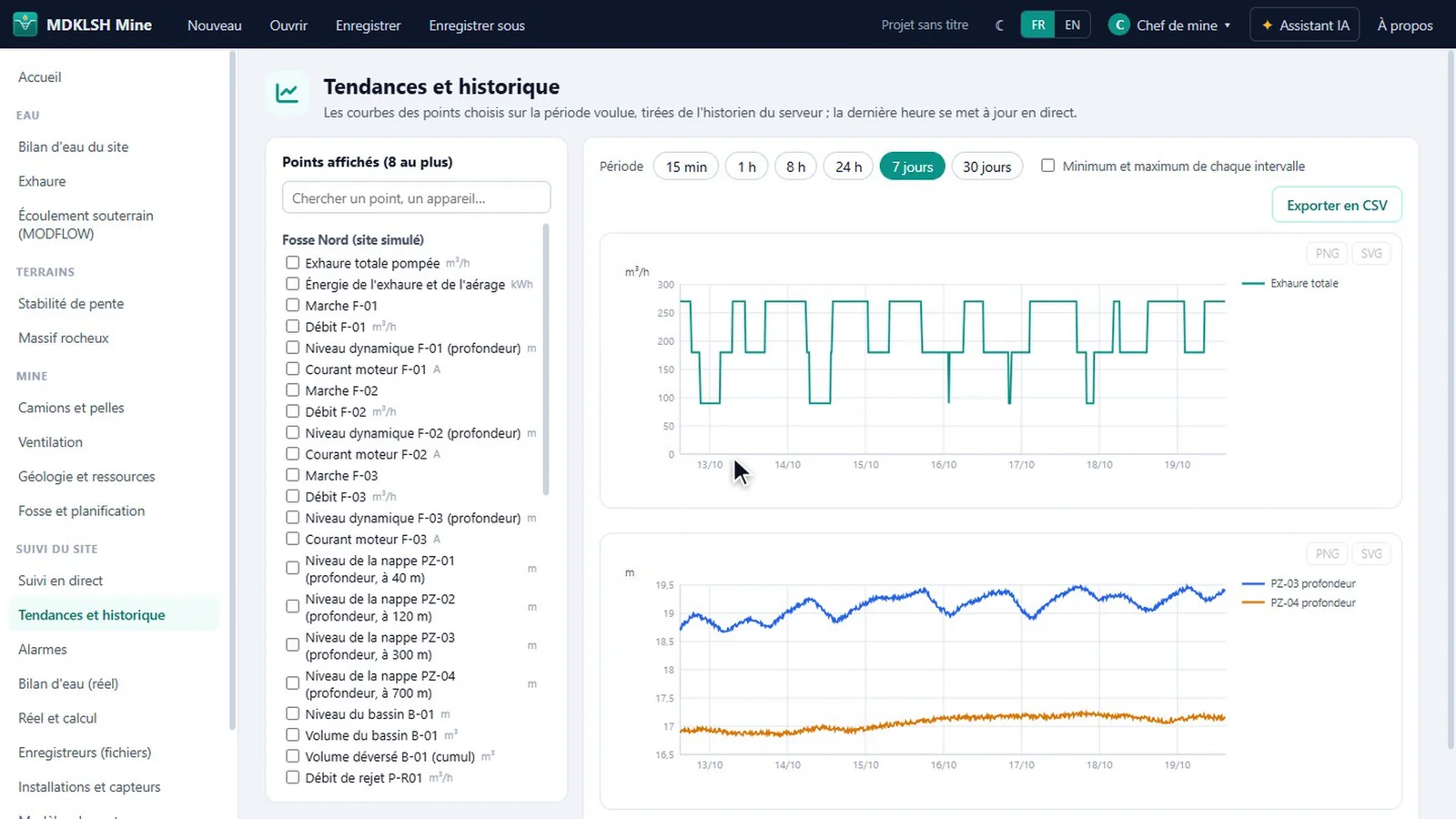Screen dimensions: 1456x819
Task: Select the 1 h period
Action: pos(747,167)
